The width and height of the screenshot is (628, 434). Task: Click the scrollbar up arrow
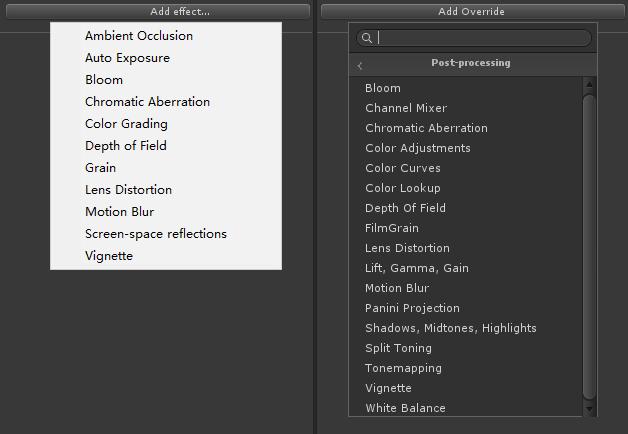pos(589,85)
